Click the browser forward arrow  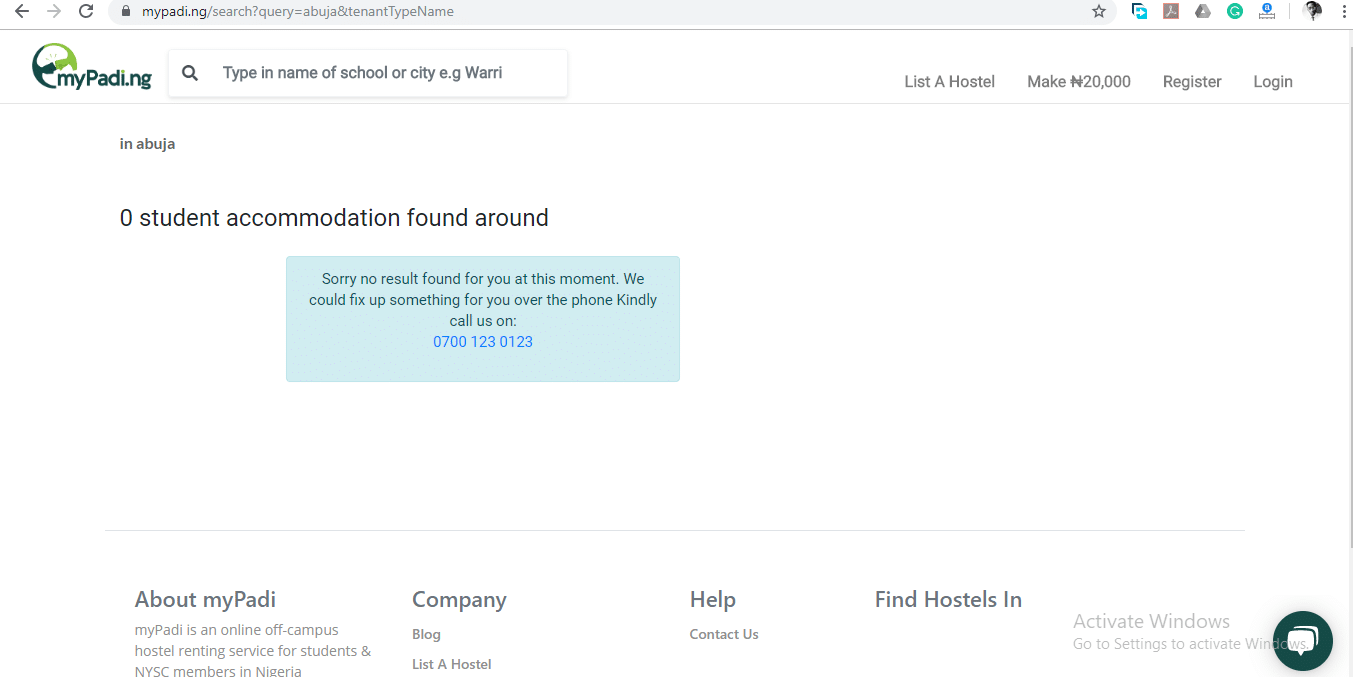click(x=54, y=11)
